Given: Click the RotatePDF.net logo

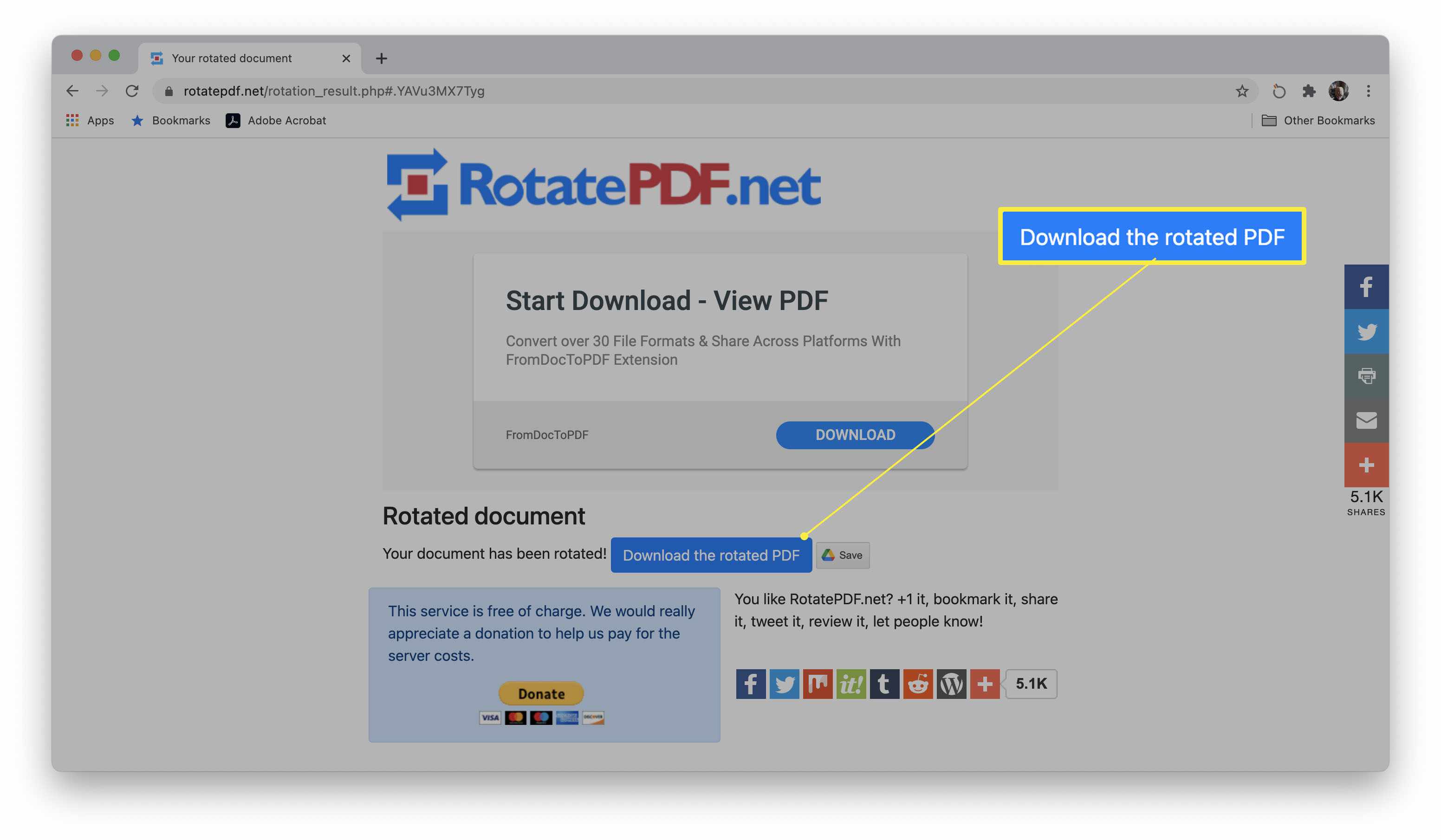Looking at the screenshot, I should (603, 185).
